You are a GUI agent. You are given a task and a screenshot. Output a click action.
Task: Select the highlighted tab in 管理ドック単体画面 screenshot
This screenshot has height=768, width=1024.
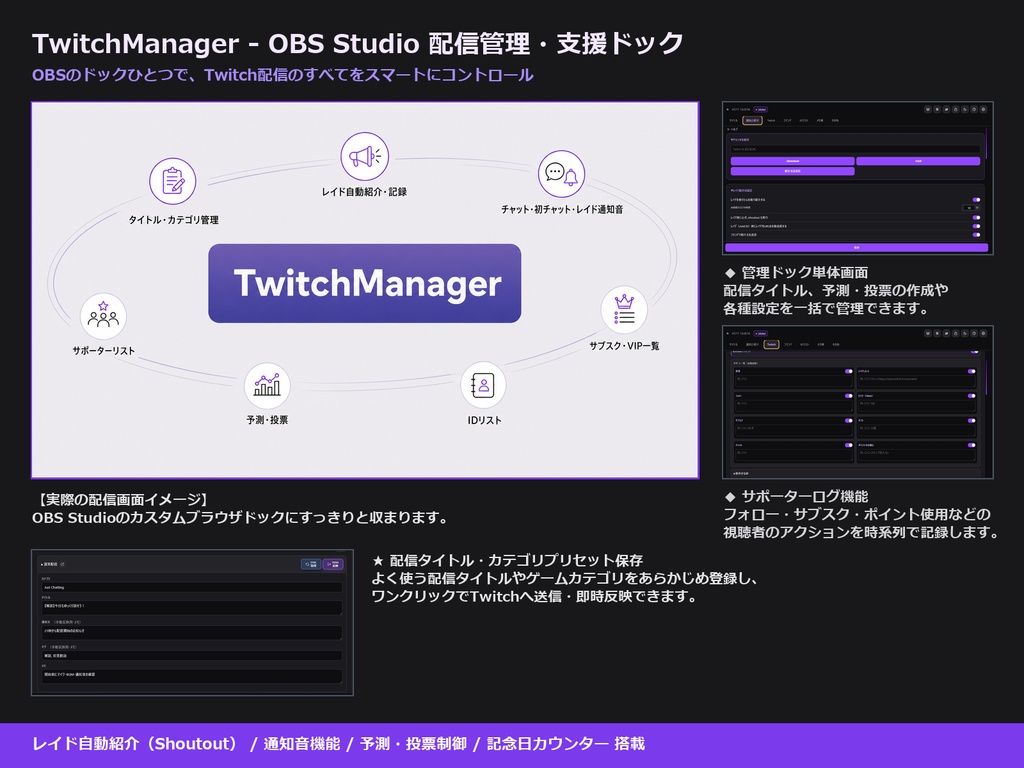752,120
